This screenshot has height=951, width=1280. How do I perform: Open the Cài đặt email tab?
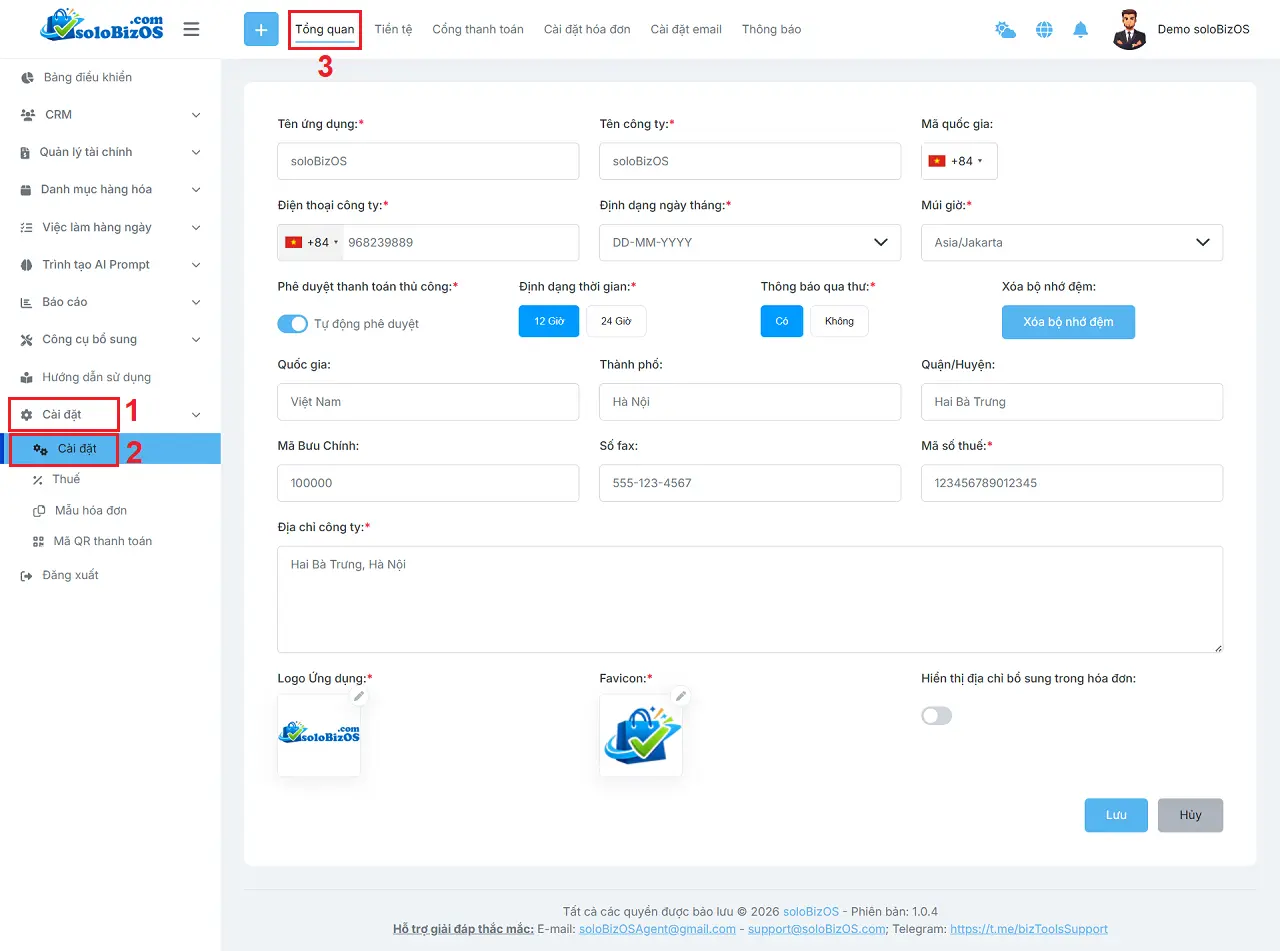(x=686, y=30)
